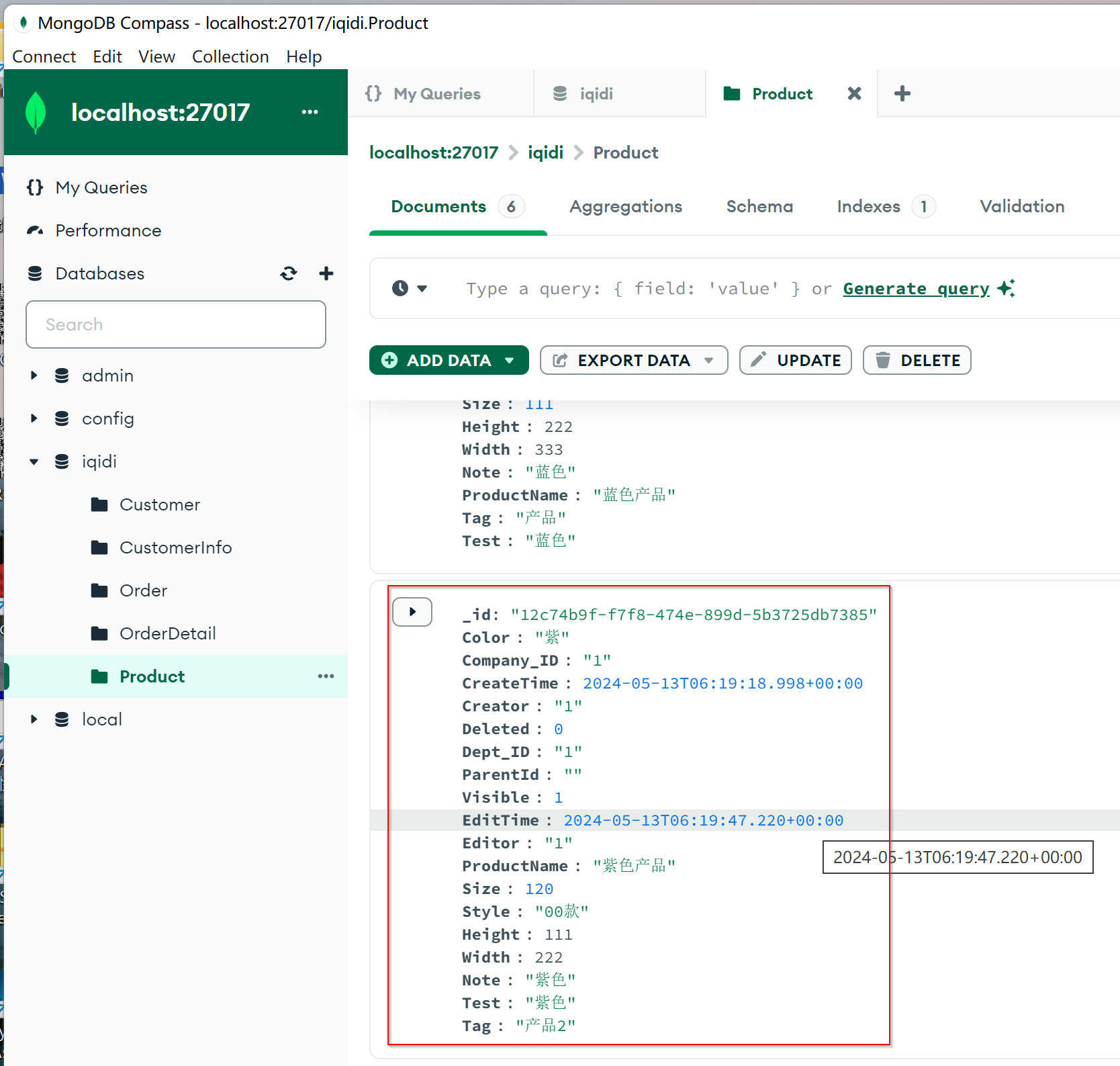Click the ProductName value "紫色产品"
The width and height of the screenshot is (1120, 1066).
click(635, 866)
